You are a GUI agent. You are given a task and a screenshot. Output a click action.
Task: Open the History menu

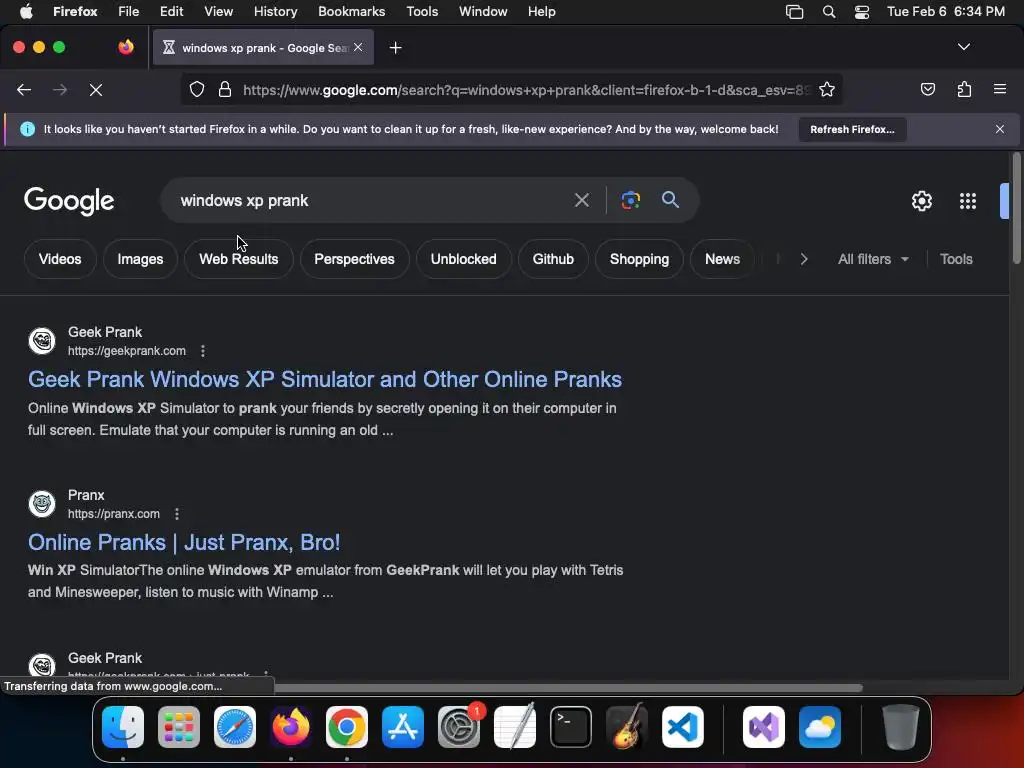click(275, 11)
